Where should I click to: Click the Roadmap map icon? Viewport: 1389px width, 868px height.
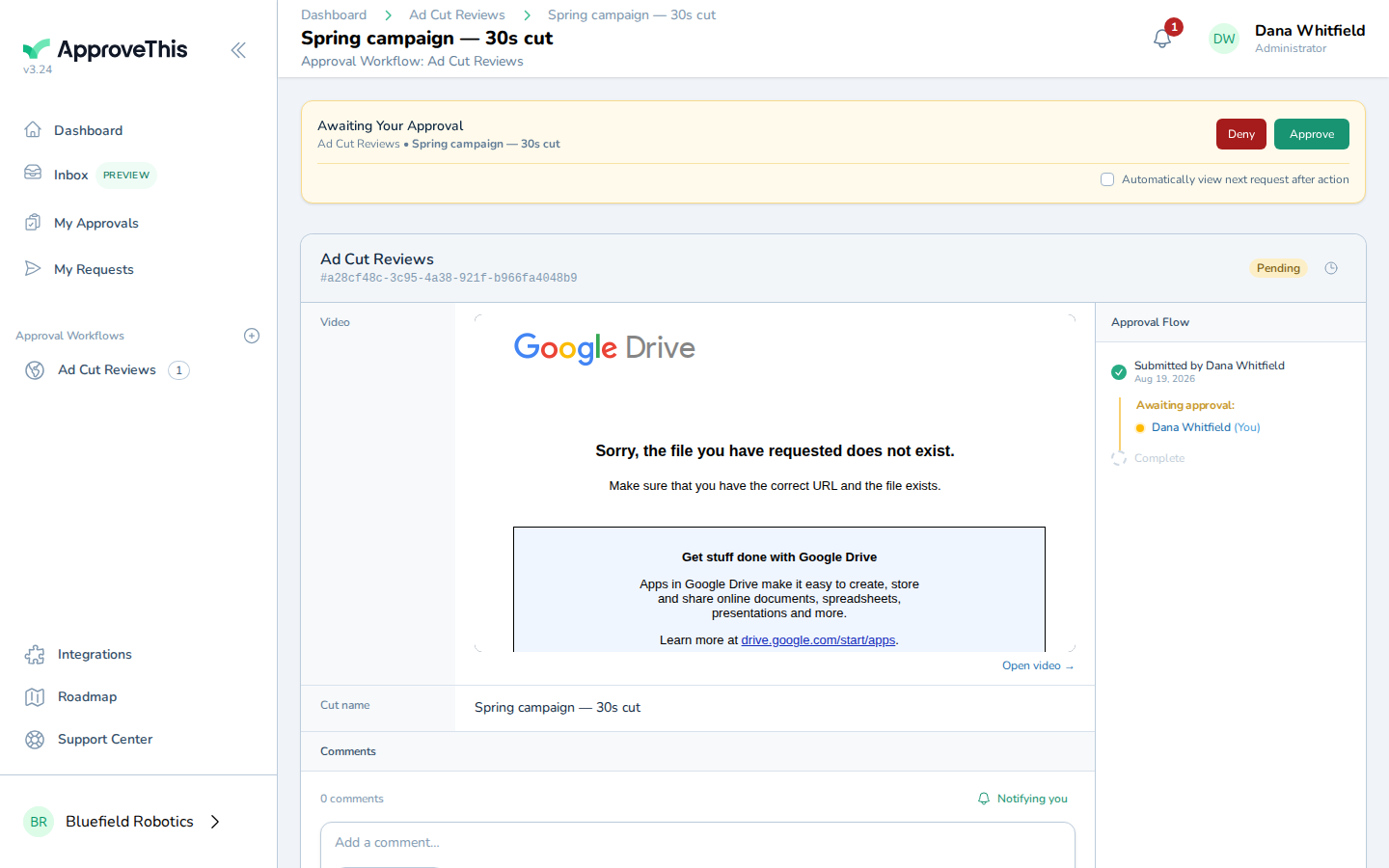[x=35, y=697]
